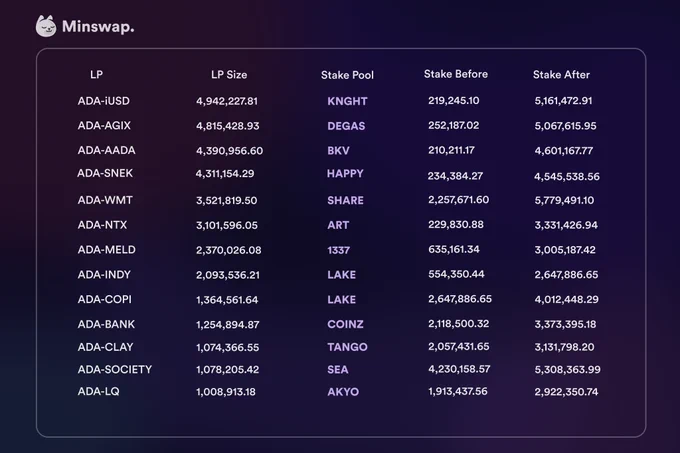Click the Minswap cat logo icon
This screenshot has height=453, width=680.
tap(46, 26)
